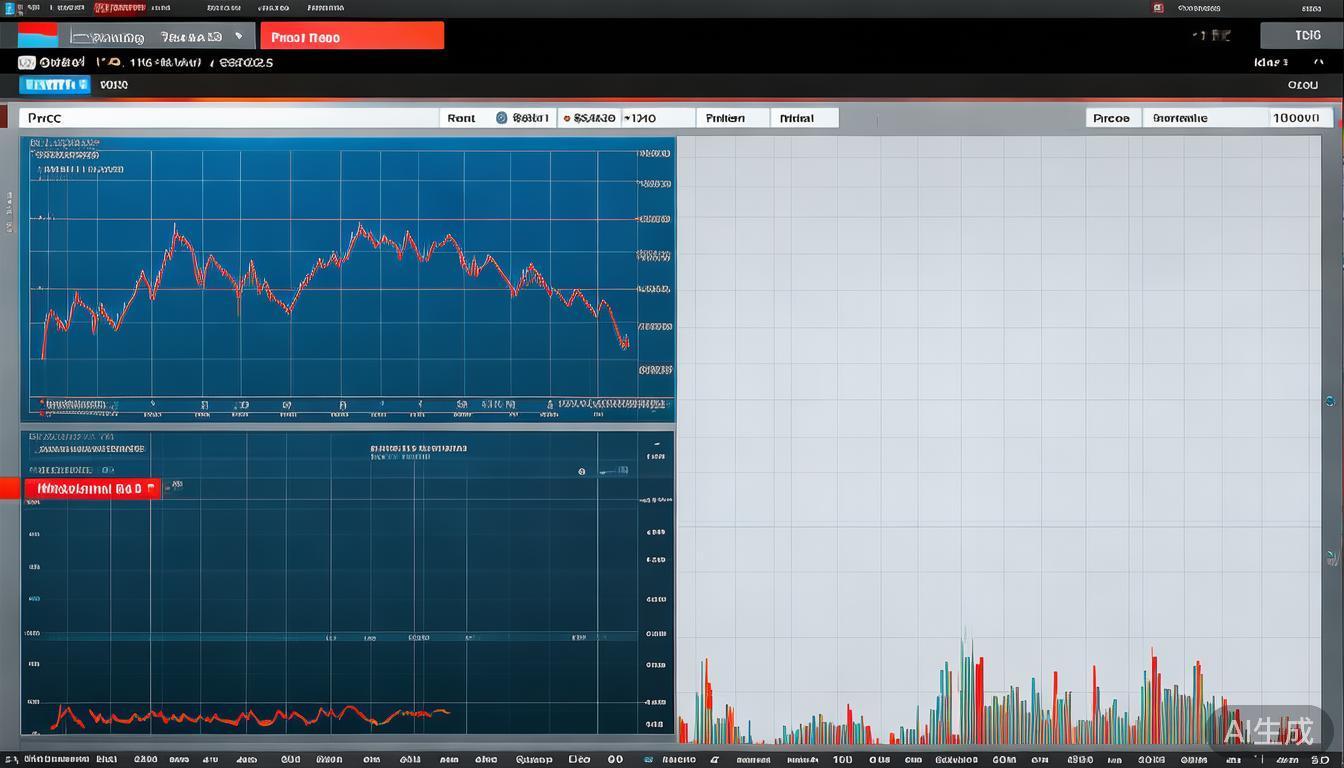This screenshot has width=1344, height=768.
Task: Click the blue circular icon beside Ront
Action: click(x=502, y=118)
